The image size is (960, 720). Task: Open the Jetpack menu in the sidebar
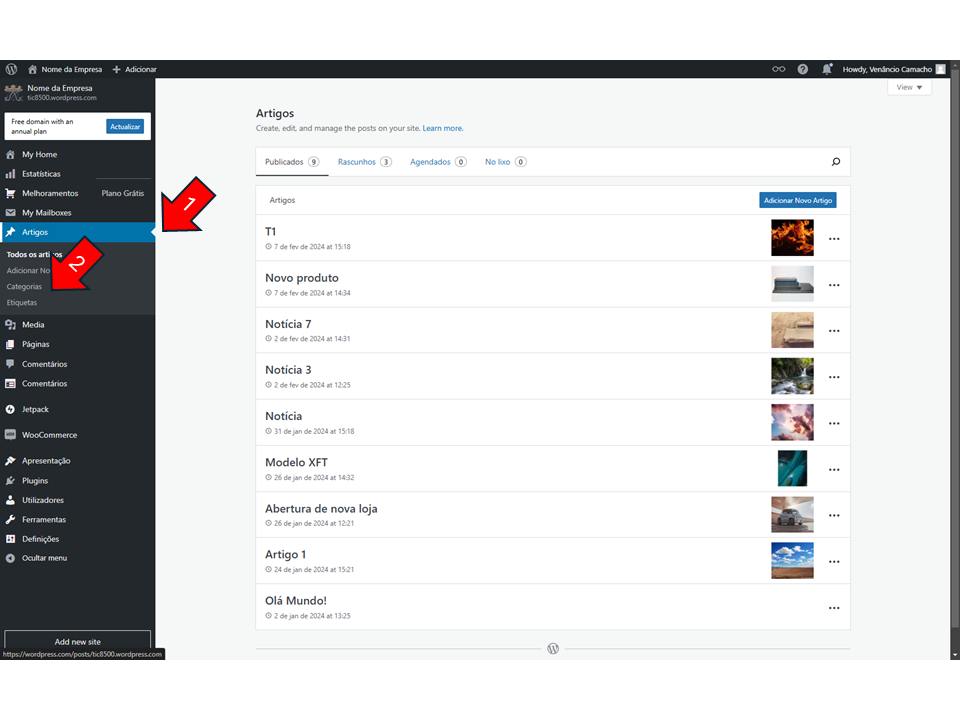click(35, 409)
